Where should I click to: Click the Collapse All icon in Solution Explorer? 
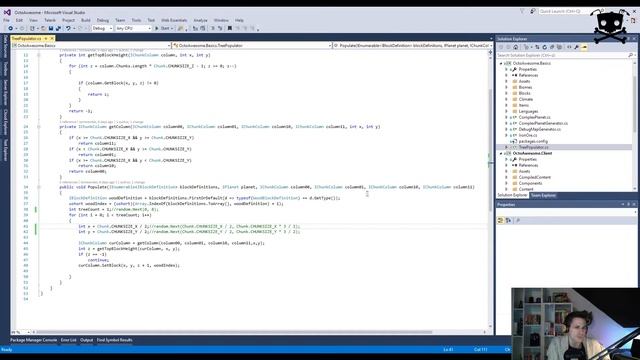(552, 47)
